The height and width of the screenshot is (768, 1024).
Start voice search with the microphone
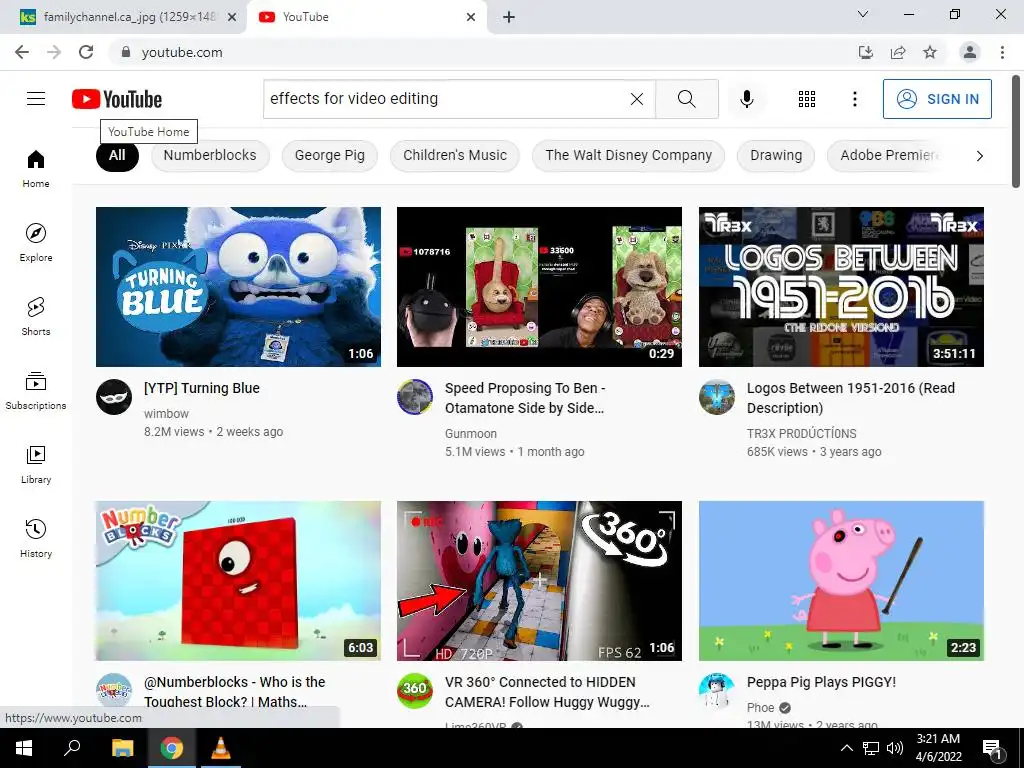[x=747, y=99]
